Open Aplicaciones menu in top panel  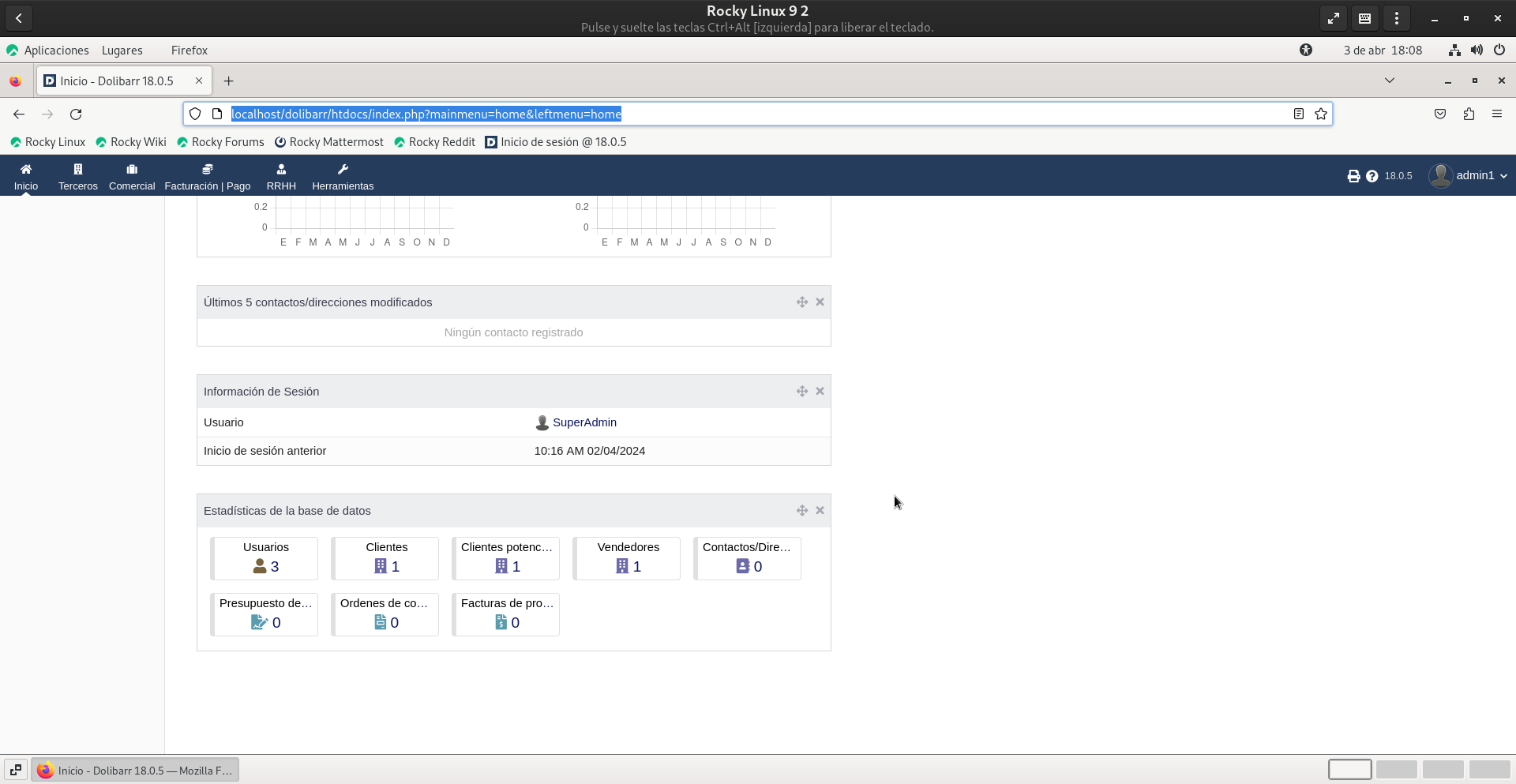56,51
